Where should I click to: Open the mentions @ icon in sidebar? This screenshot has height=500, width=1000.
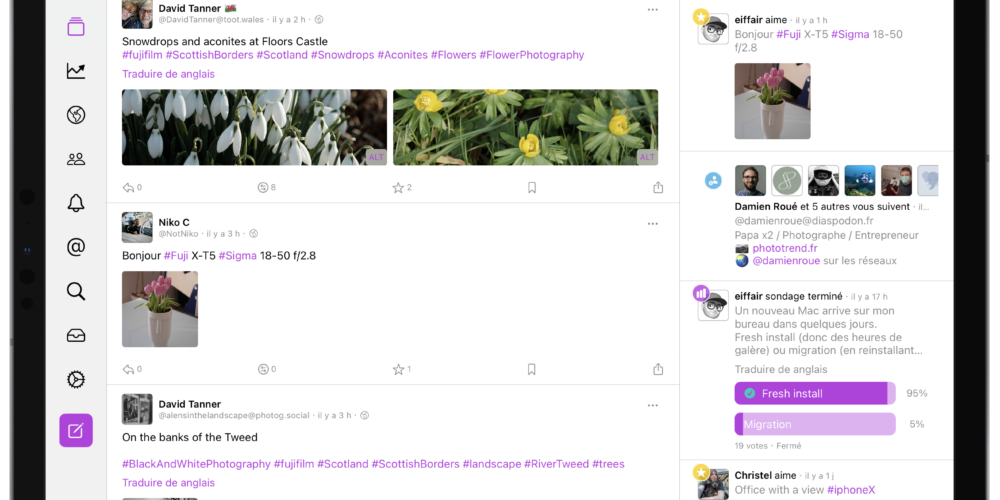[x=76, y=247]
